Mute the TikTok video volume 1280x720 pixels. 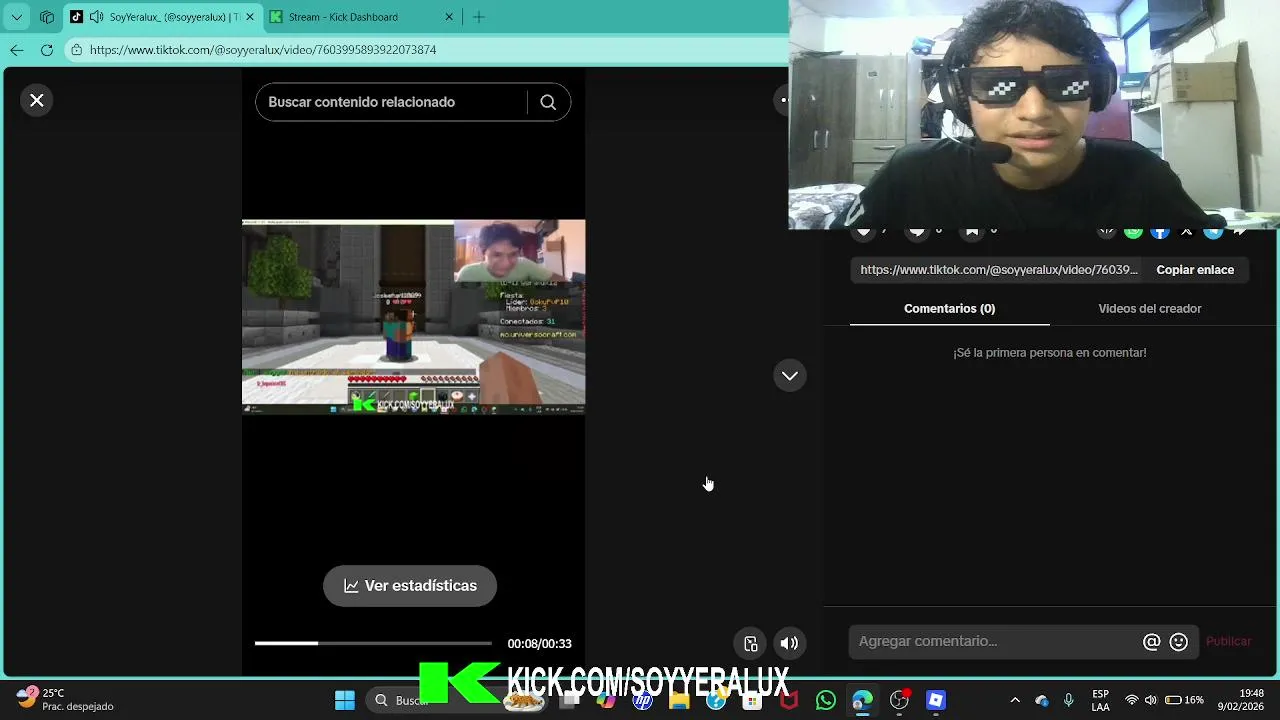pos(789,644)
